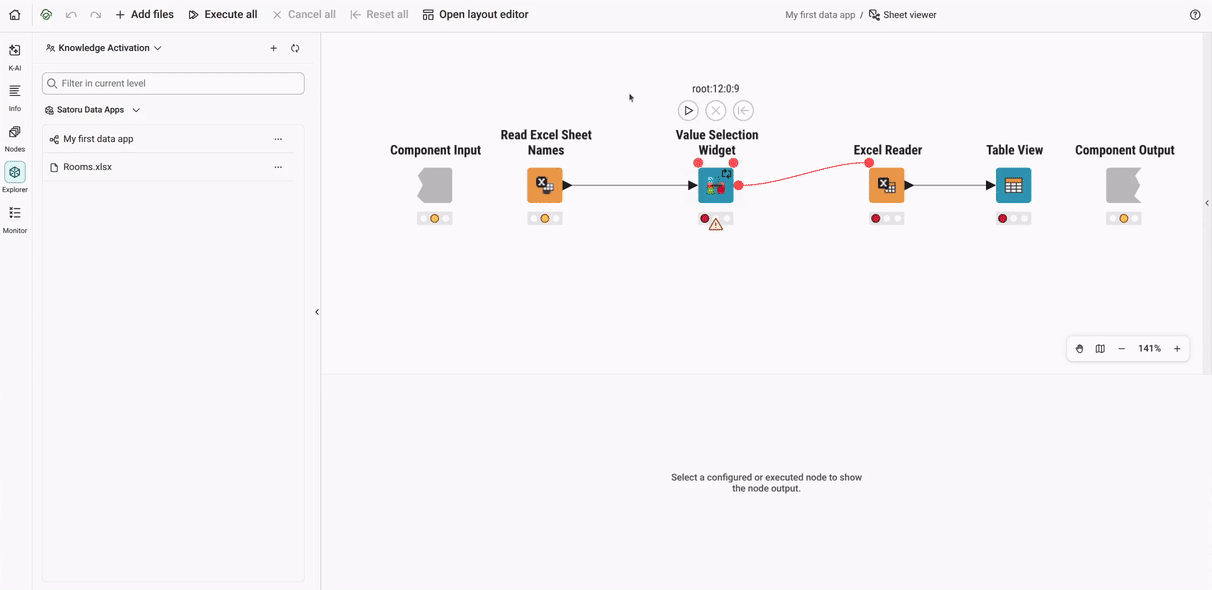Activate the pan mode hand tool
This screenshot has width=1212, height=590.
1079,349
